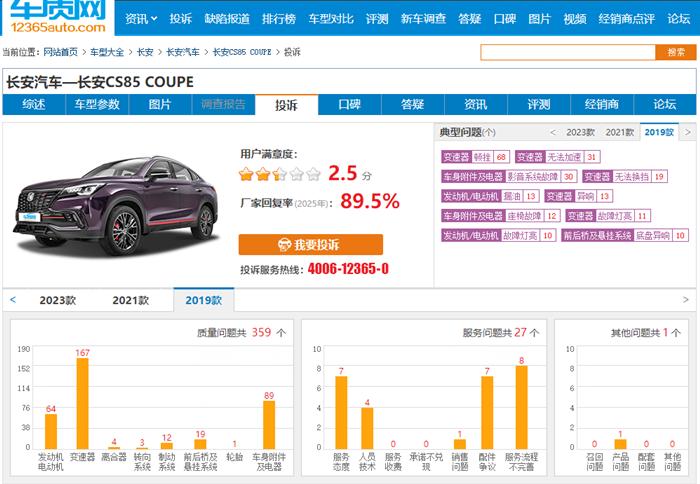Switch to the 经销商 tab
Image resolution: width=700 pixels, height=484 pixels.
[x=602, y=104]
